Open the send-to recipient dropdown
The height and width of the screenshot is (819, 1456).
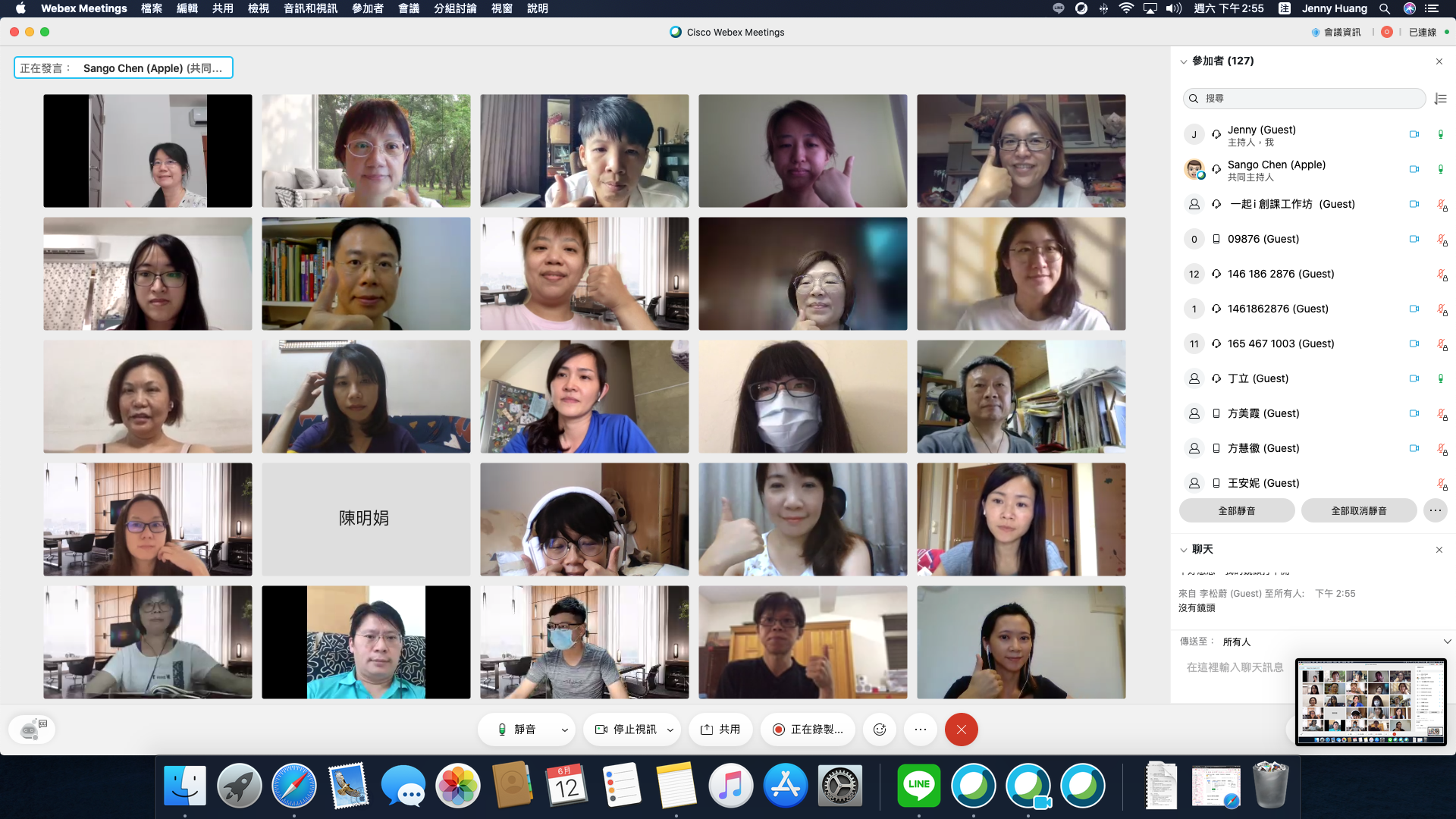1447,642
